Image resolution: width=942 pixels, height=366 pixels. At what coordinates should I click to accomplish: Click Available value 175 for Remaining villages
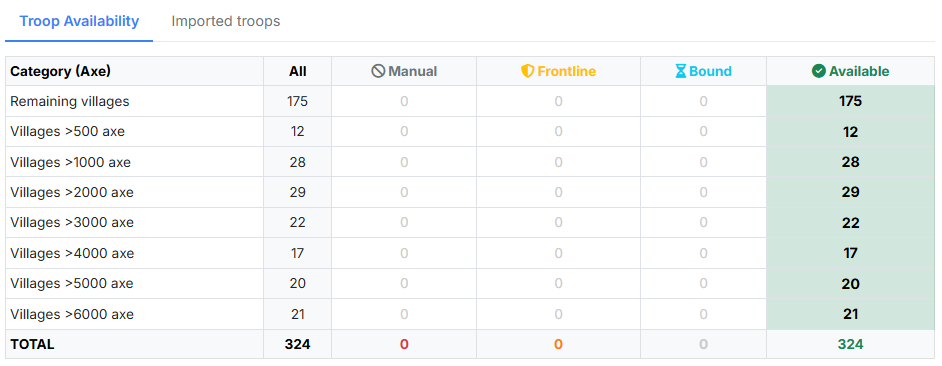(x=851, y=101)
